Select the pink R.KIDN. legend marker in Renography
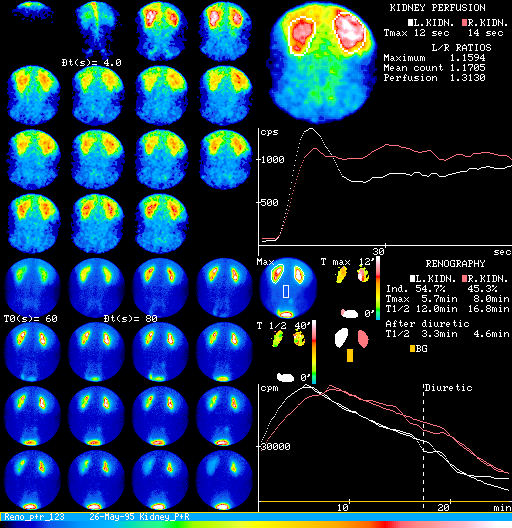512x528 pixels. pos(465,278)
